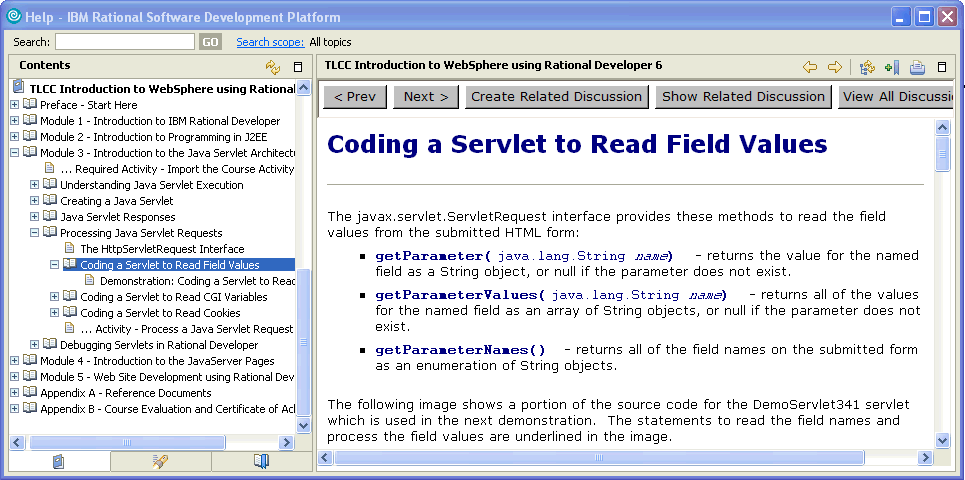Go forward using the yellow right arrow
Screen dimensions: 965x480
[x=835, y=67]
